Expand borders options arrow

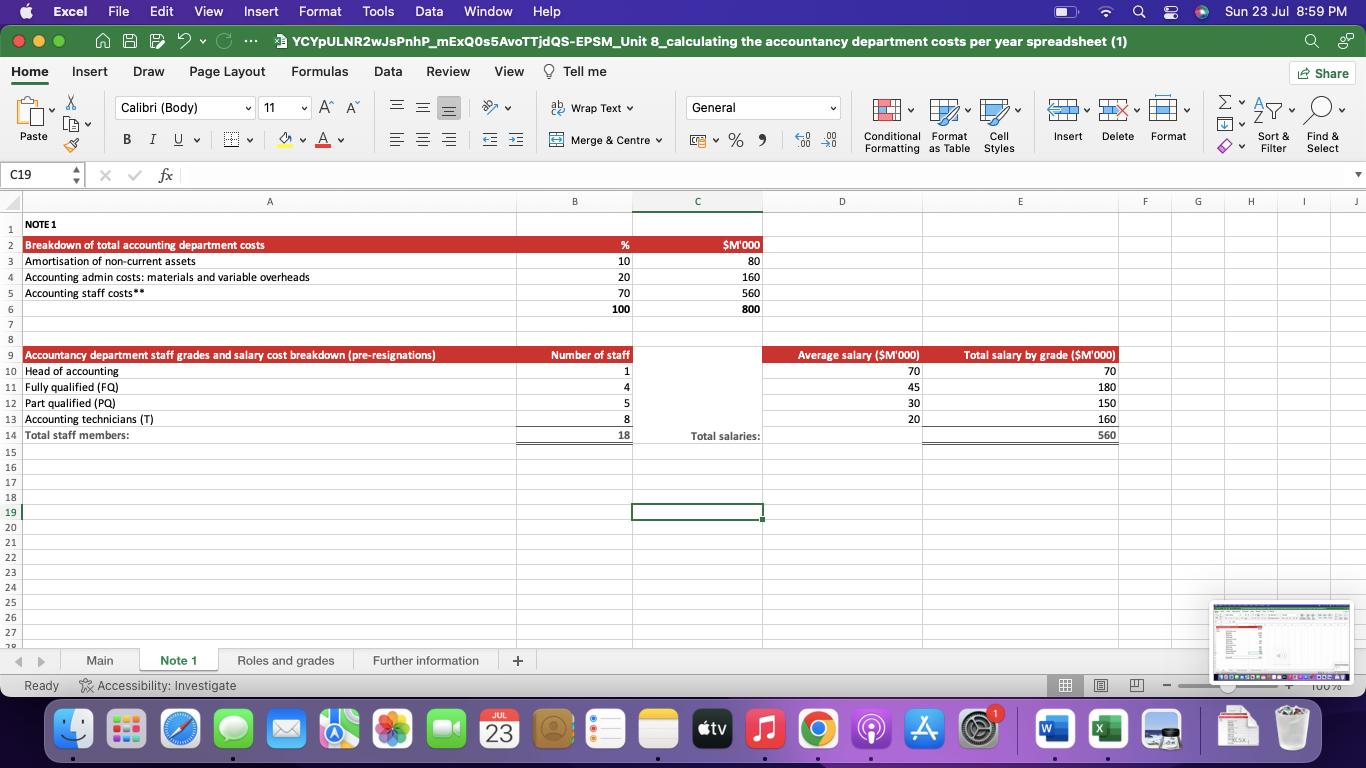click(x=249, y=140)
